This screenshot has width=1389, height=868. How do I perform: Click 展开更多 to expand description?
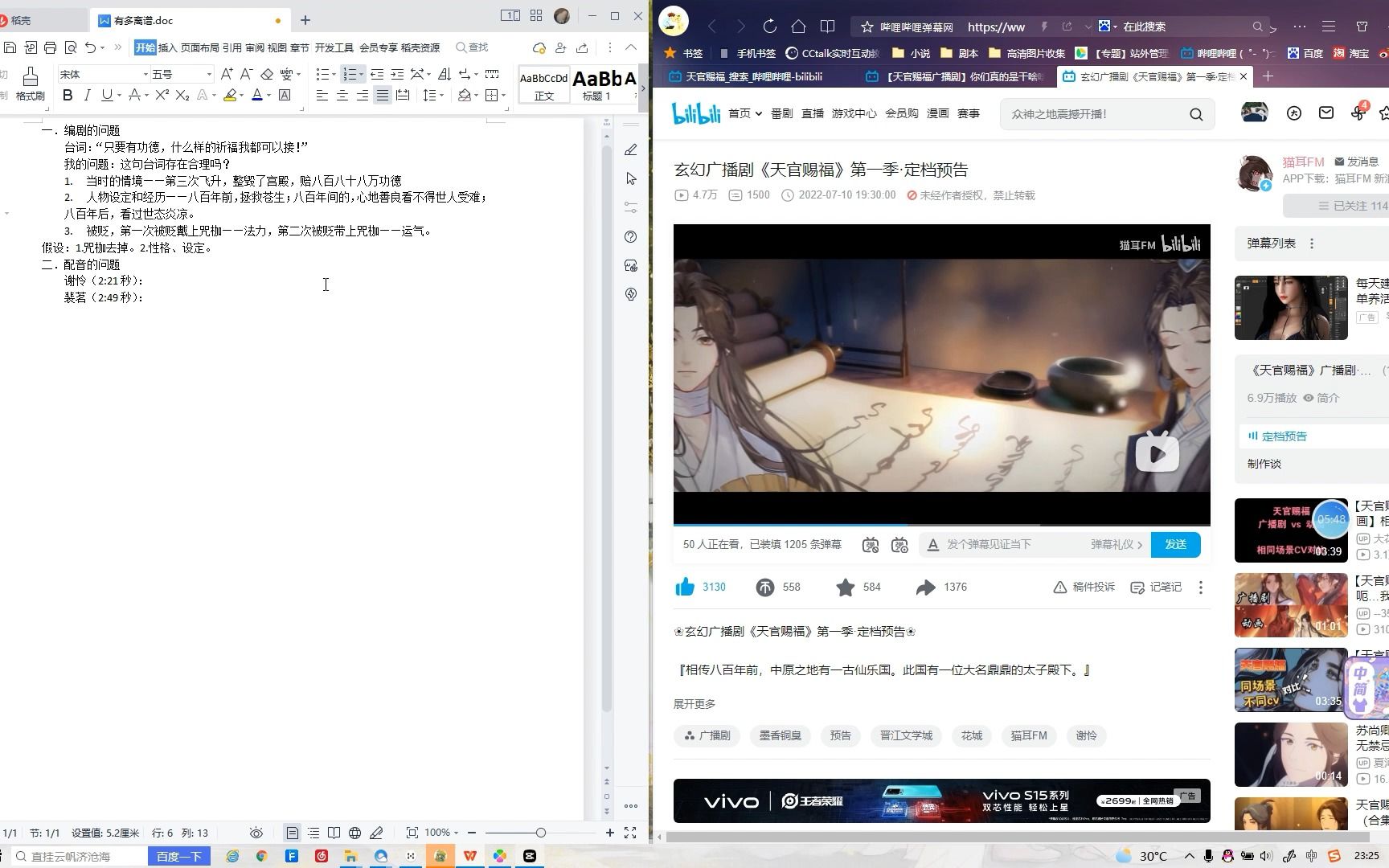coord(694,704)
